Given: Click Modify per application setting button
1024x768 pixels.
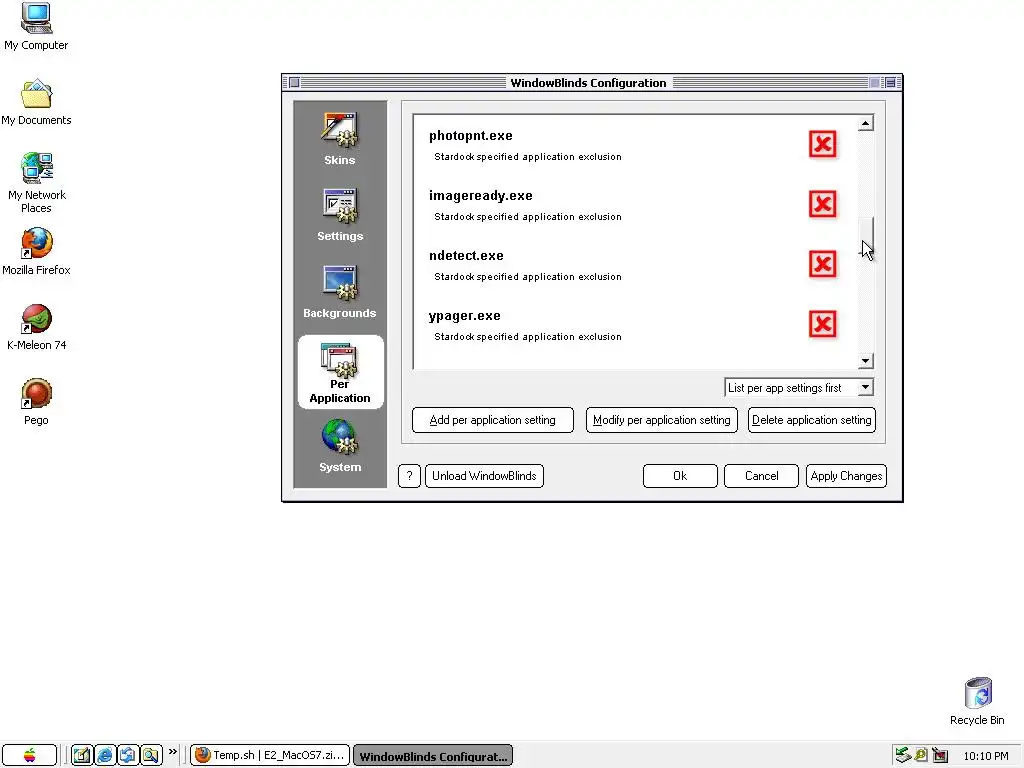Looking at the screenshot, I should [662, 420].
